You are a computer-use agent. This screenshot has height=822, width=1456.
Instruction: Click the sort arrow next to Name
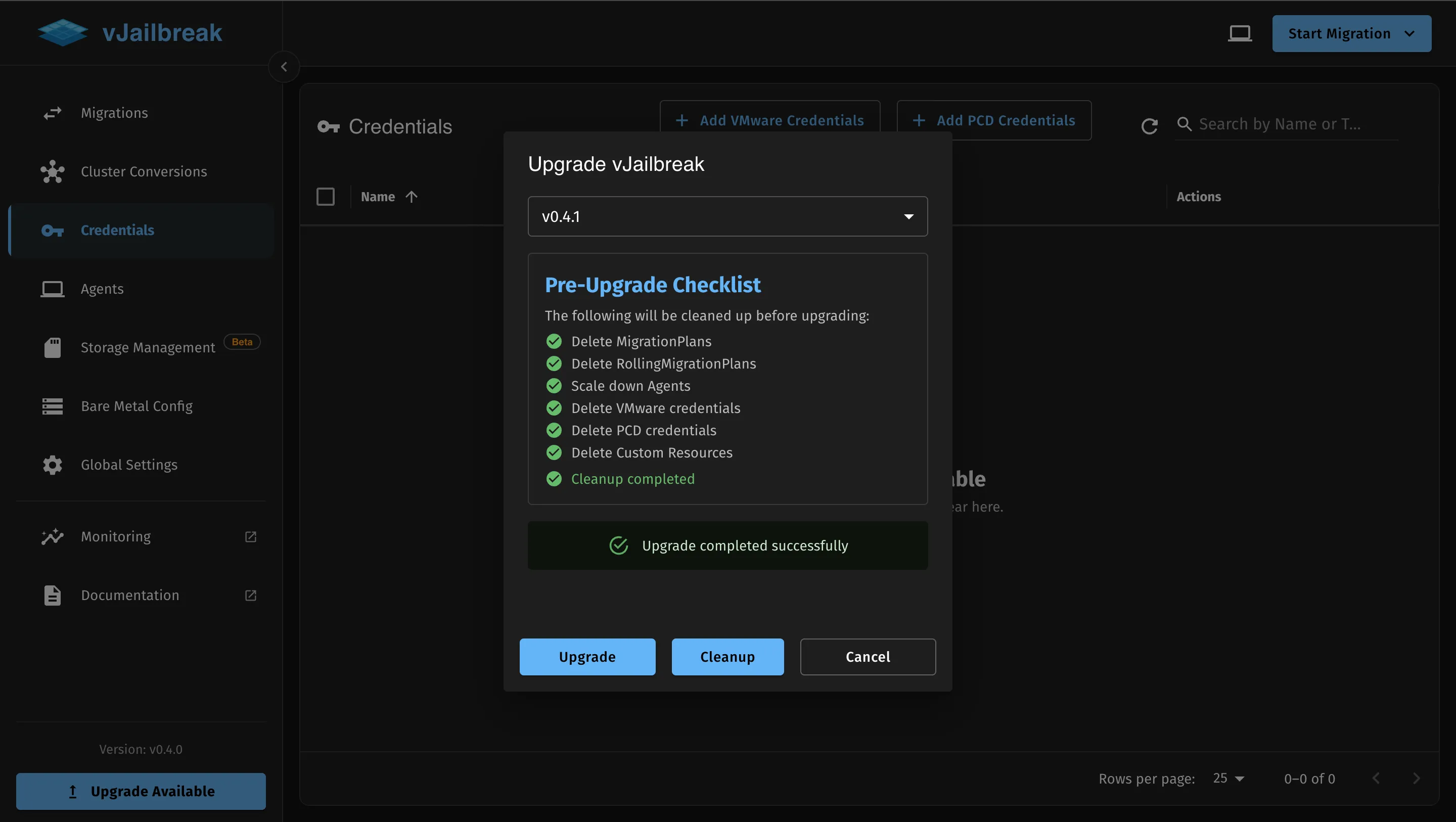coord(412,197)
